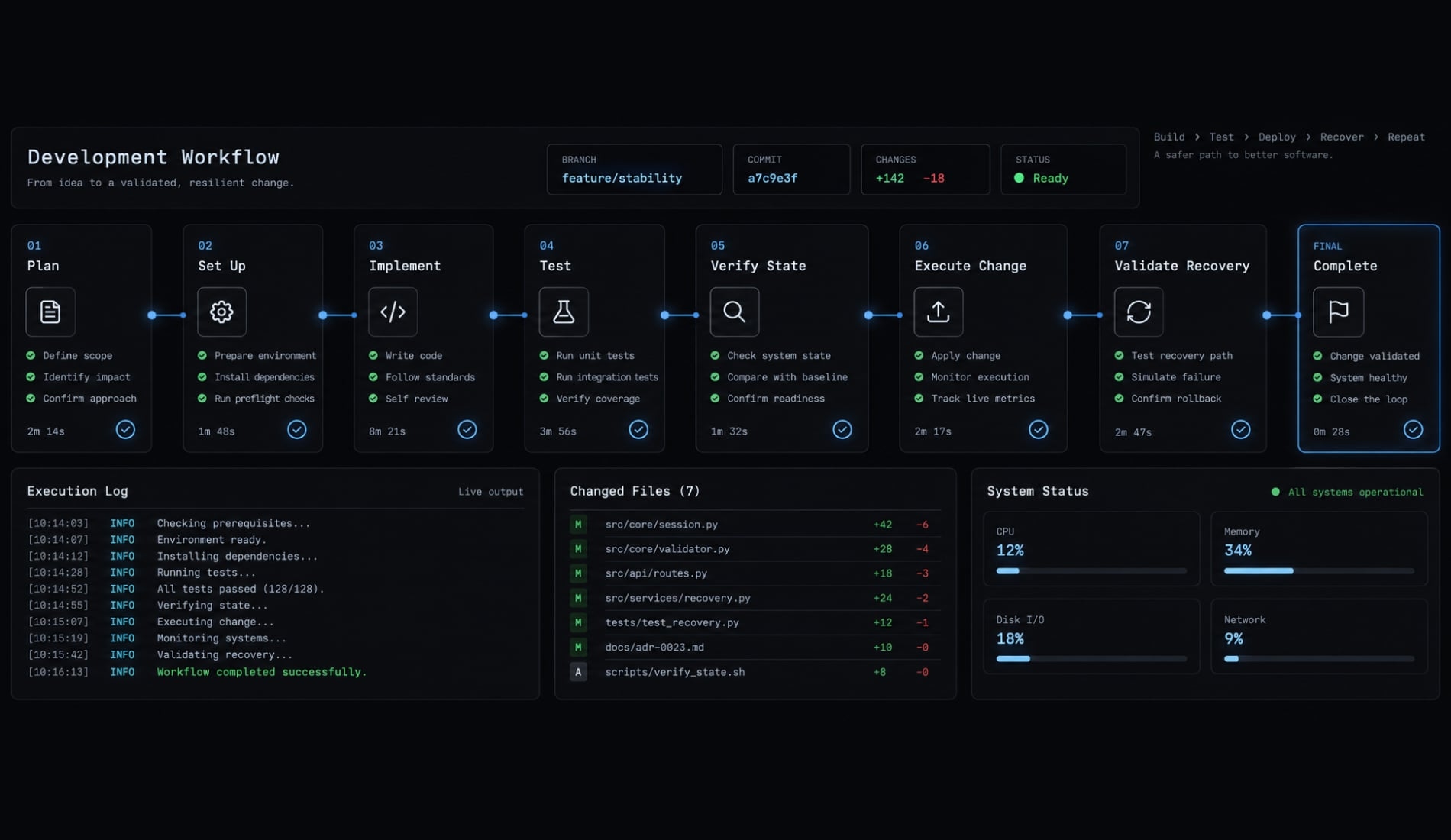Click the feature/stability branch field
Image resolution: width=1451 pixels, height=840 pixels.
point(634,170)
